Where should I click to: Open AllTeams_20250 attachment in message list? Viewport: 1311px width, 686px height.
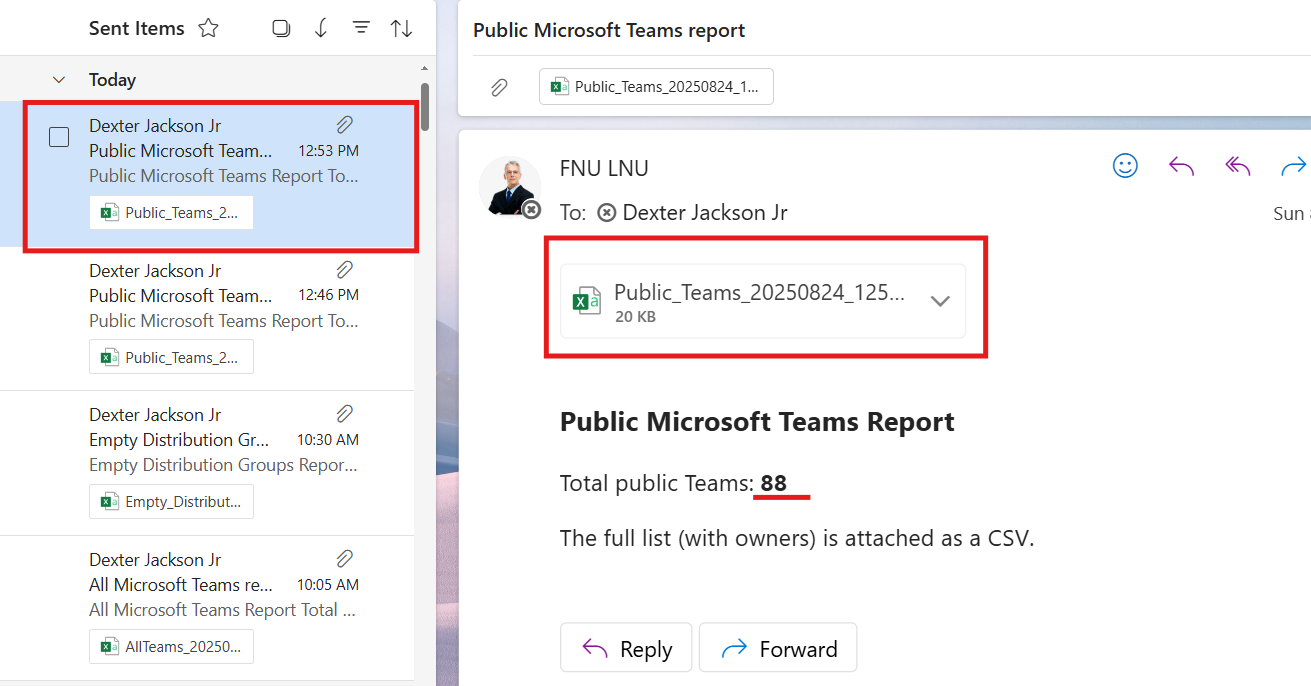171,647
